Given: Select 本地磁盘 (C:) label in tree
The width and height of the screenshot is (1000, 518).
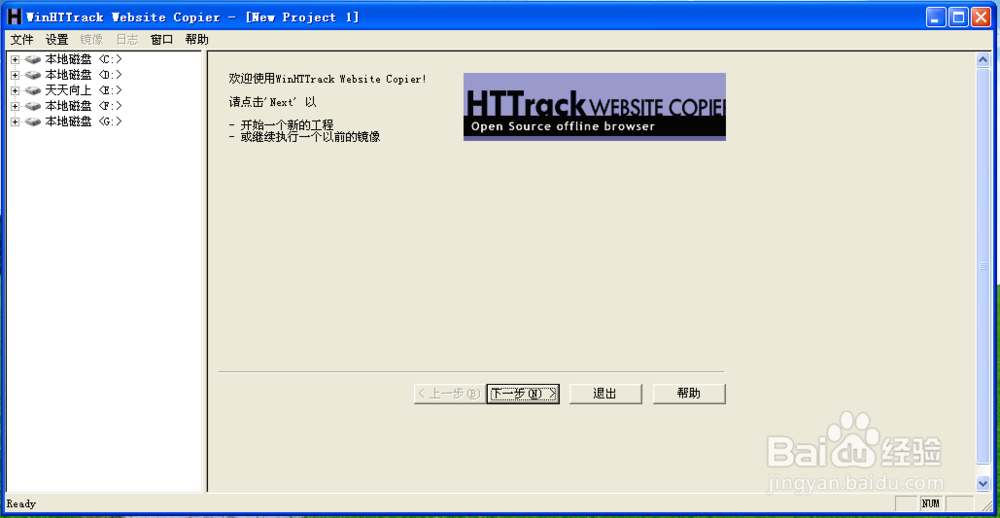Looking at the screenshot, I should coord(83,60).
